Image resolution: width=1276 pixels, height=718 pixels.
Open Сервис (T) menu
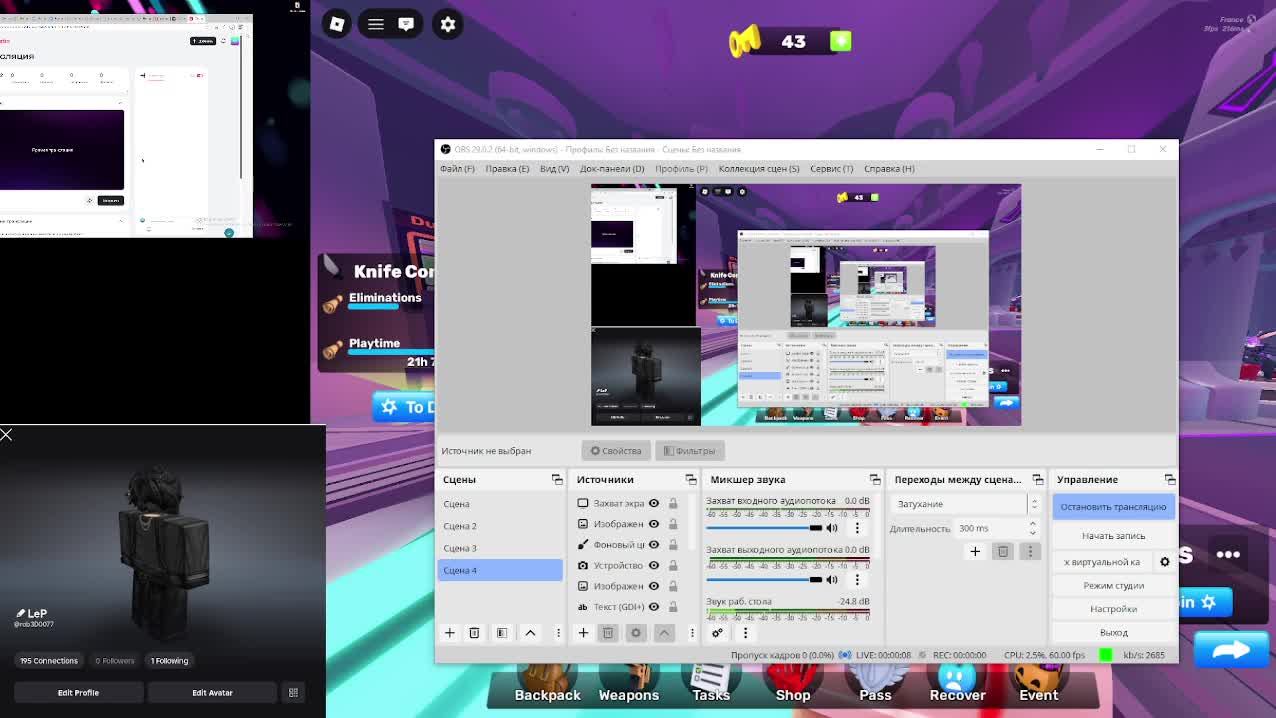(832, 168)
